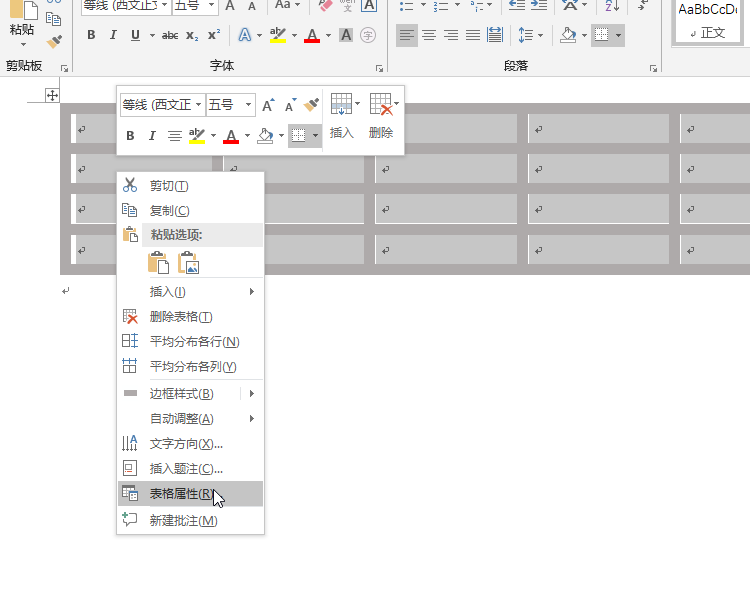Viewport: 750px width, 600px height.
Task: Choose Text Direction menu item
Action: pyautogui.click(x=190, y=444)
